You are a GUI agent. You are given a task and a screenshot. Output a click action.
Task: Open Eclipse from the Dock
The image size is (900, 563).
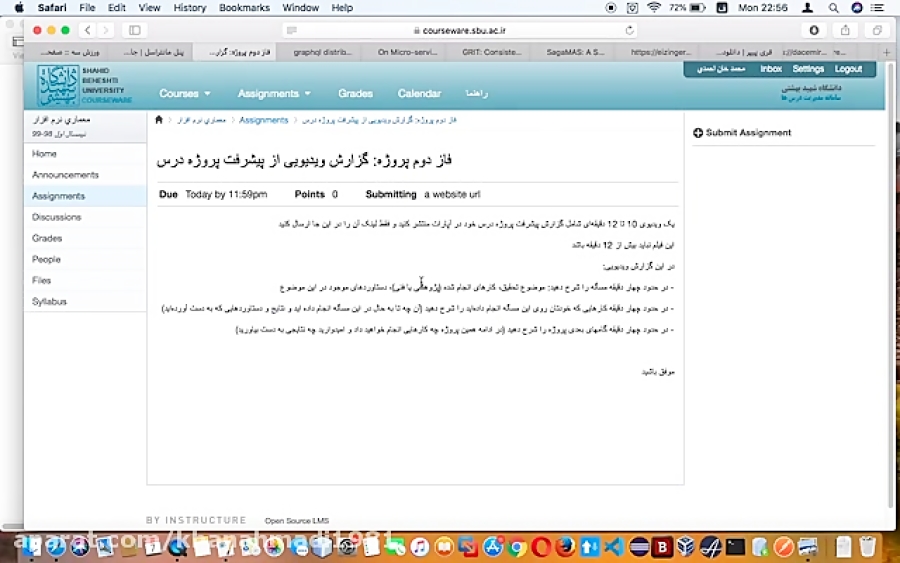tap(638, 546)
